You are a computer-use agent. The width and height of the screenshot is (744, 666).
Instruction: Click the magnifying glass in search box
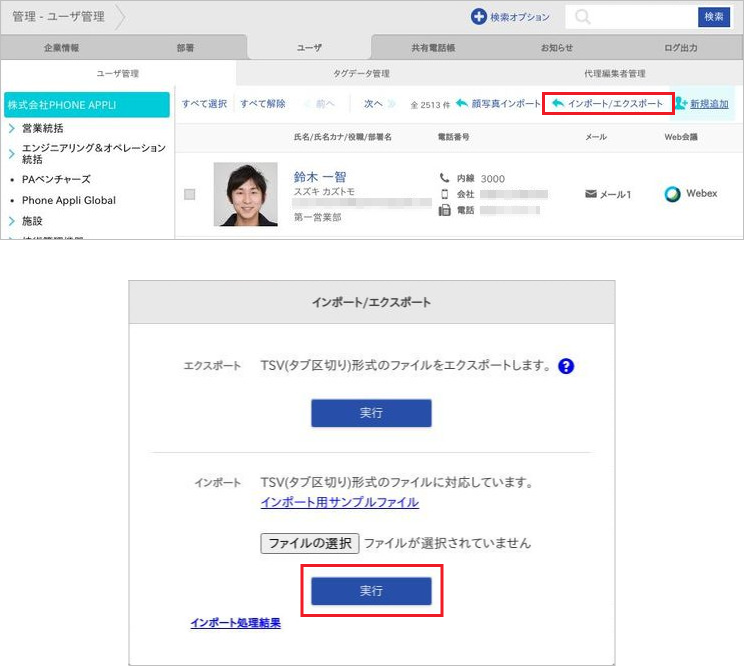pyautogui.click(x=582, y=17)
